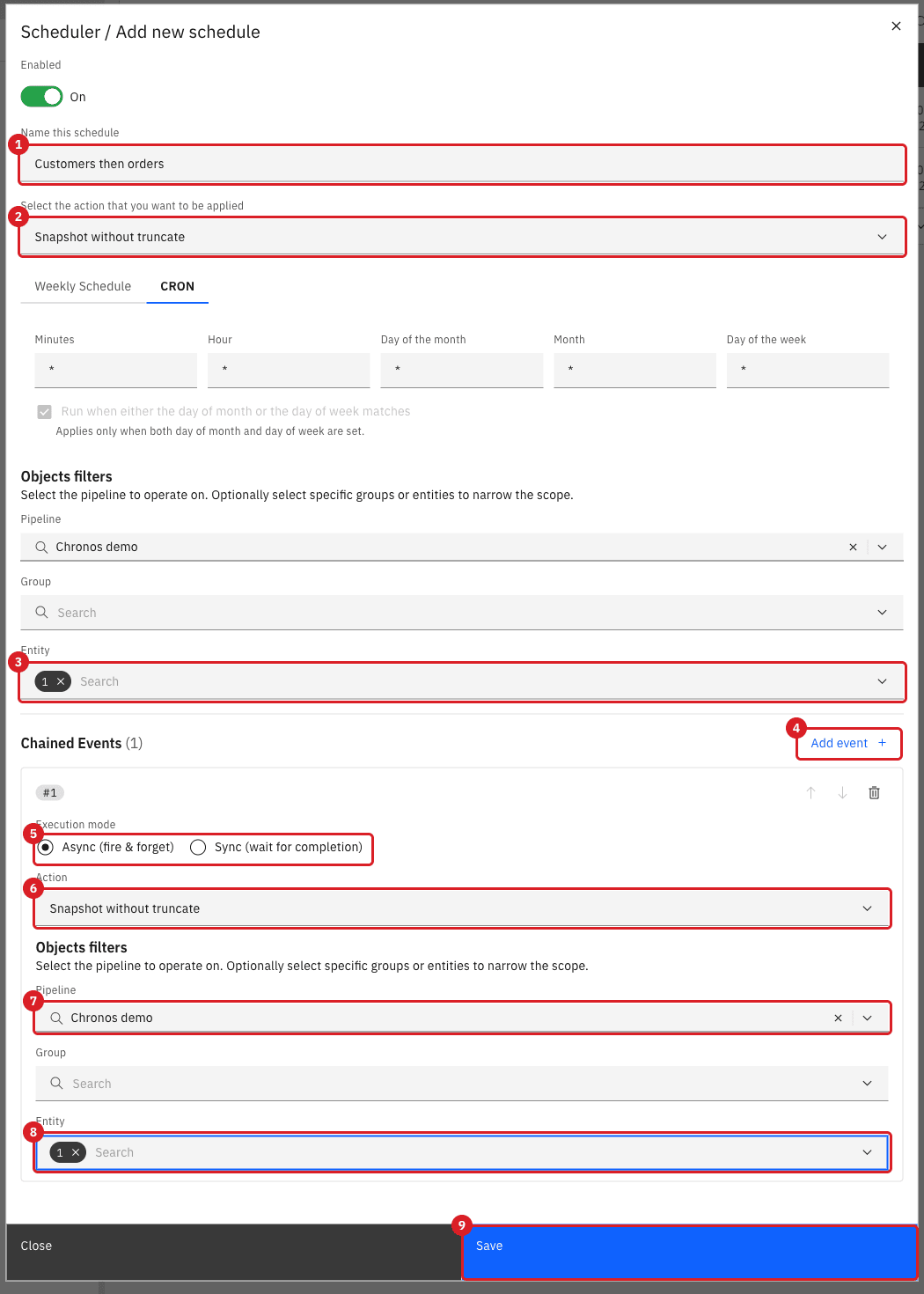The width and height of the screenshot is (924, 1294).
Task: Click the Chained Events (1) heading
Action: [82, 743]
